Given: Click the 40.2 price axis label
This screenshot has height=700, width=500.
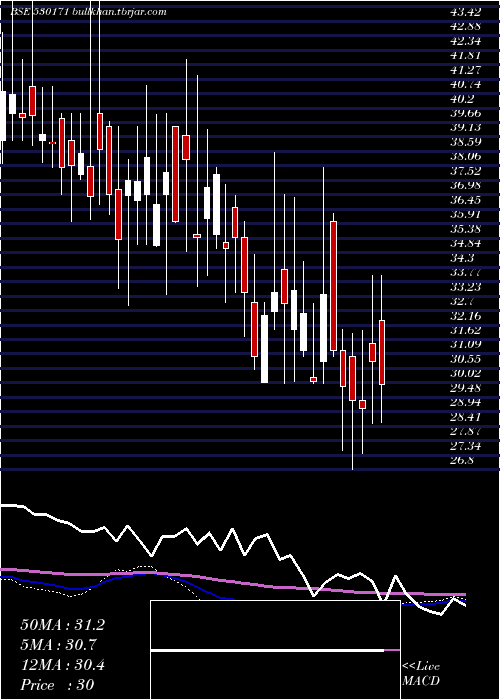Looking at the screenshot, I should pos(462,99).
